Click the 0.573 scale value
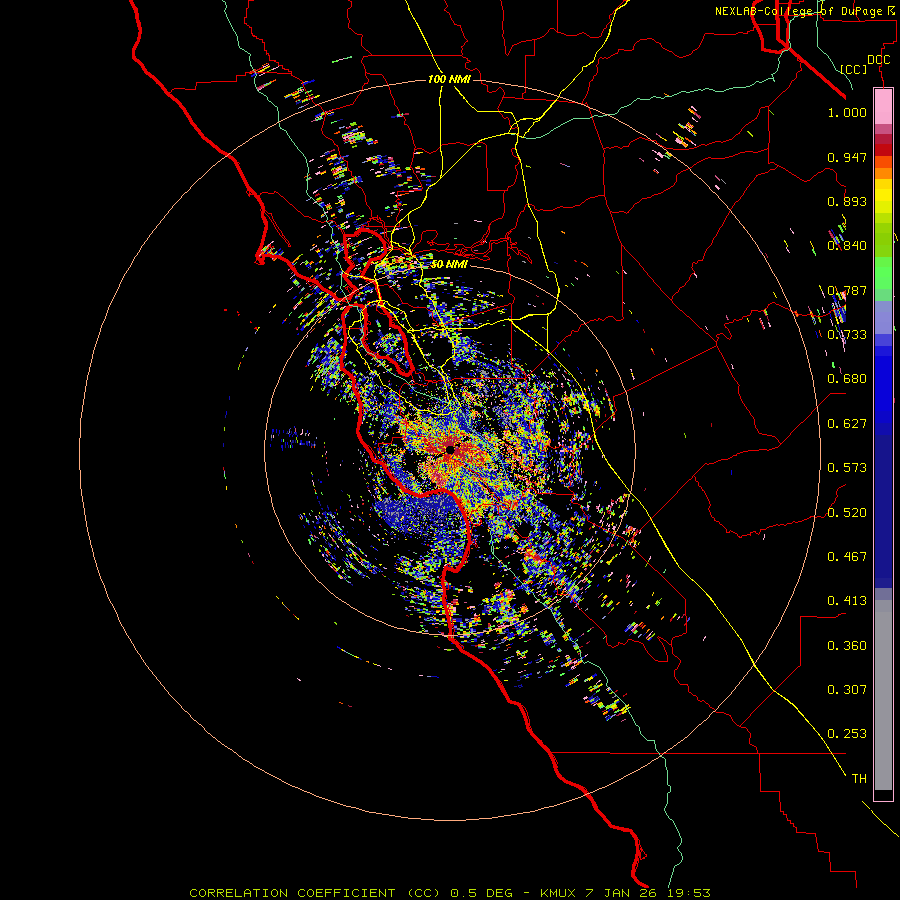 [847, 468]
